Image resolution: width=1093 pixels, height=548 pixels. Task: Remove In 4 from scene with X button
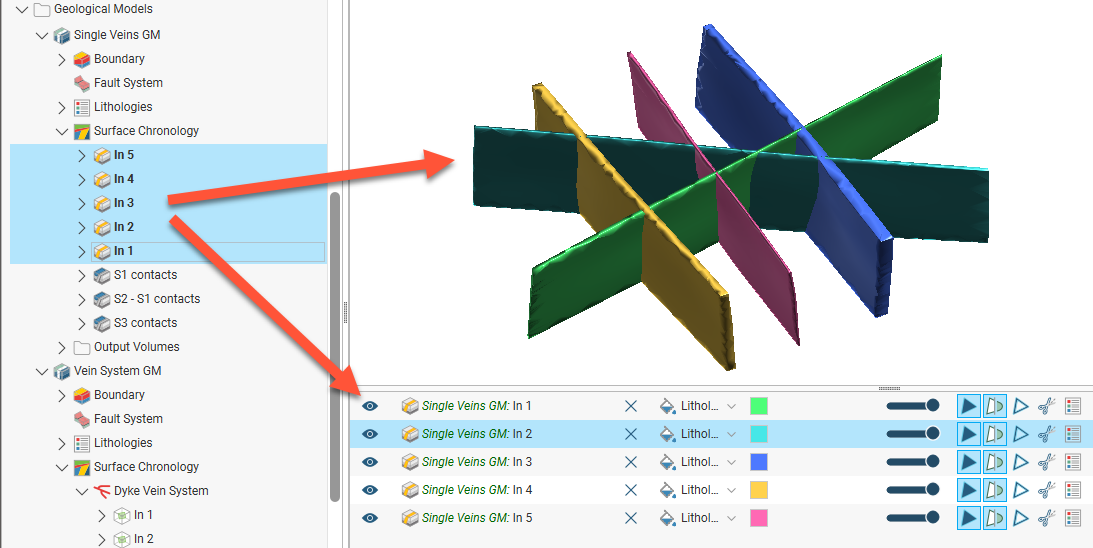click(631, 490)
